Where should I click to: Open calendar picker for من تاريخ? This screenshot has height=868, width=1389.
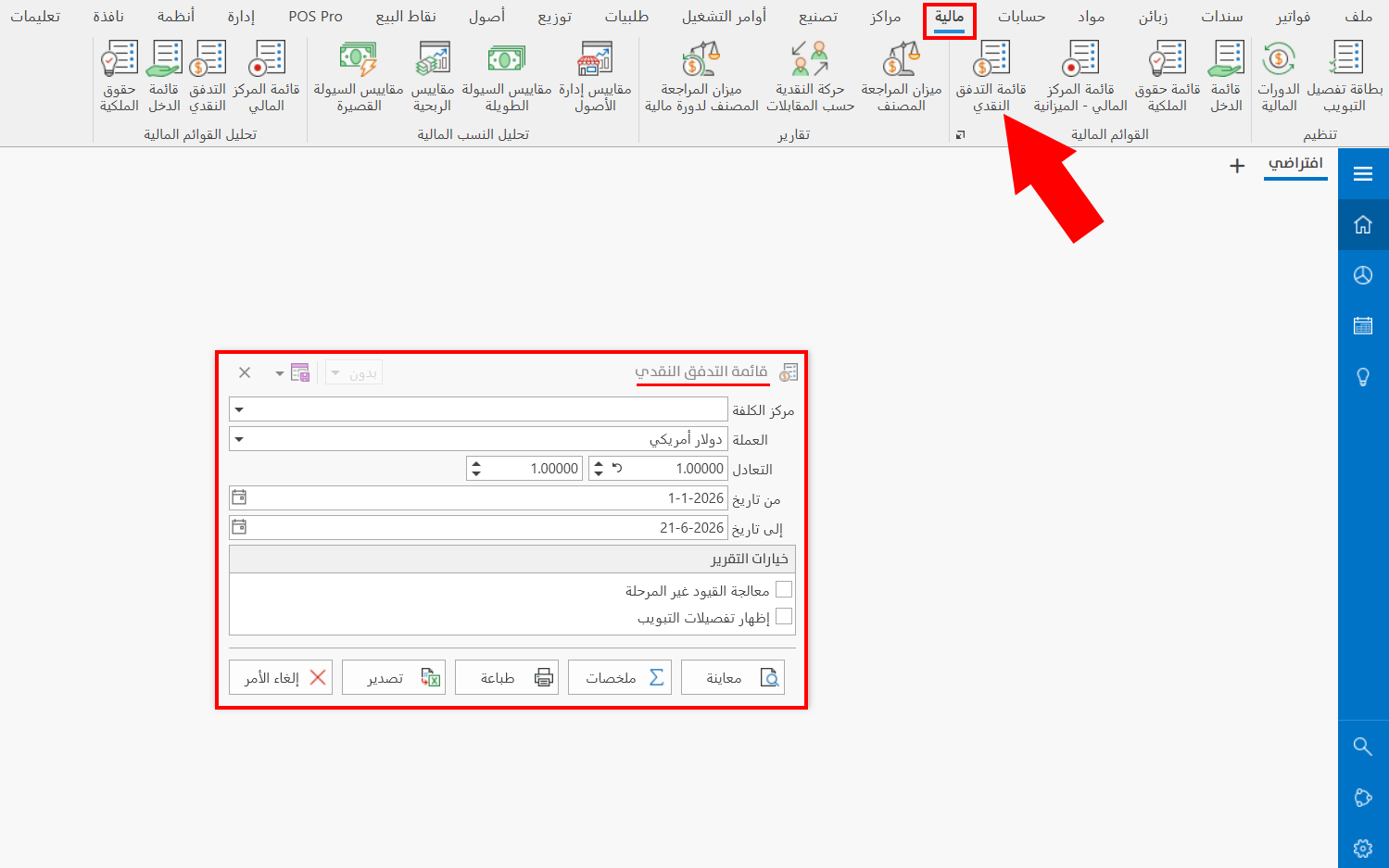click(x=239, y=497)
